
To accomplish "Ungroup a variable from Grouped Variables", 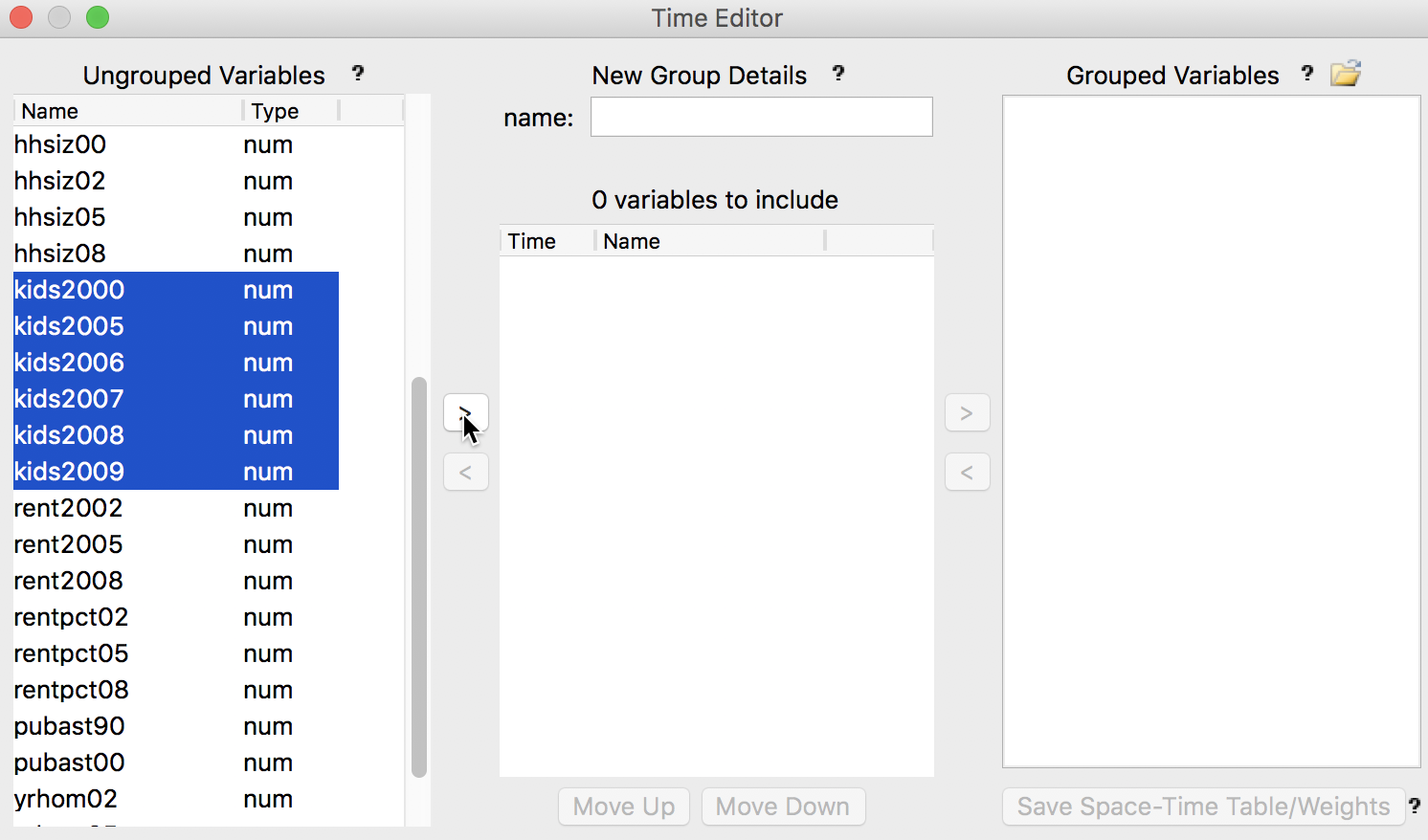I will (x=968, y=473).
